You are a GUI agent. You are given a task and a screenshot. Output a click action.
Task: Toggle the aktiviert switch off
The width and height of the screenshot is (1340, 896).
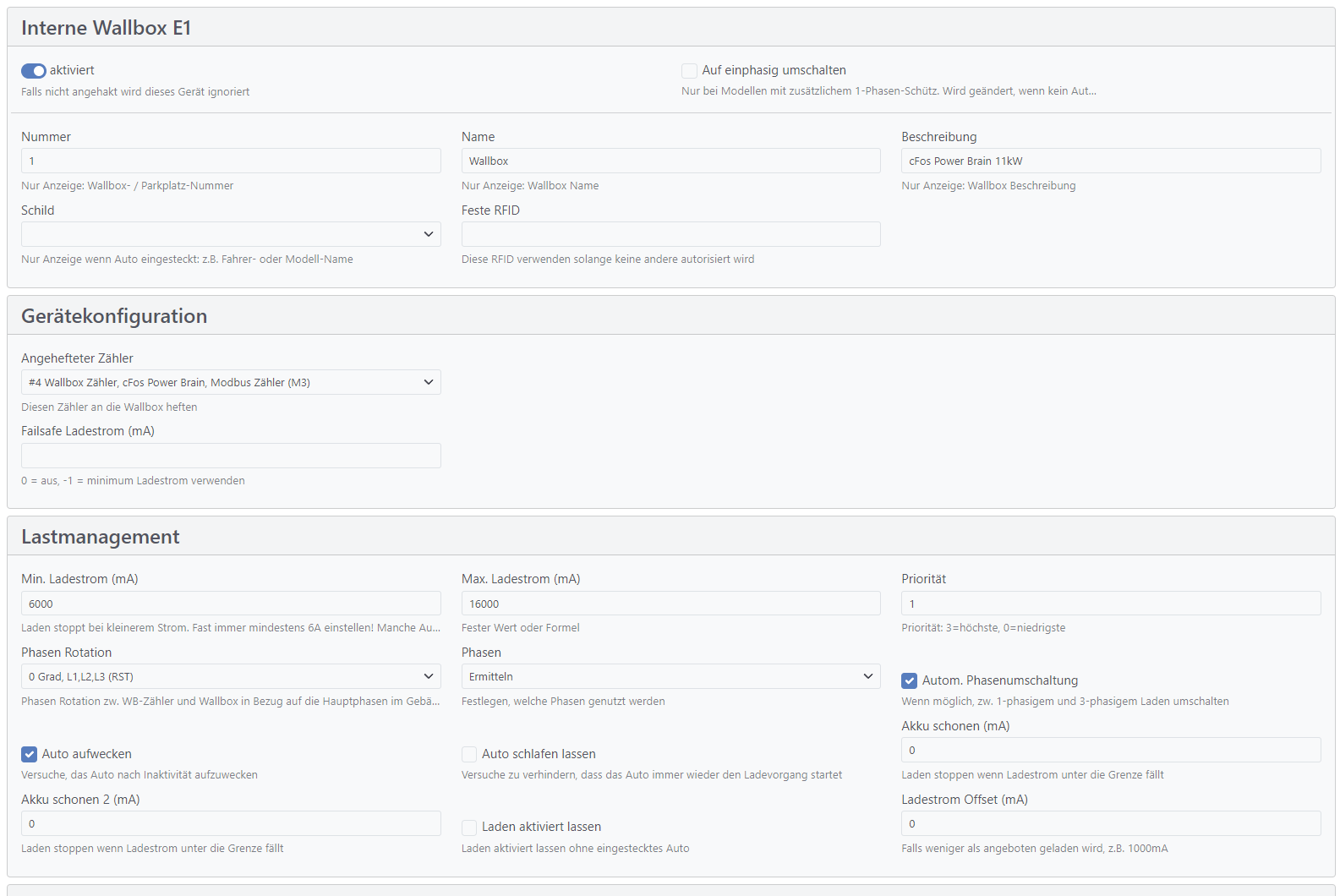[x=34, y=71]
